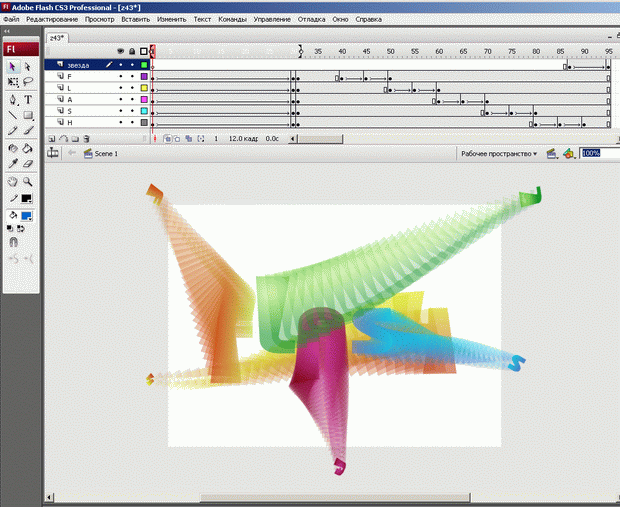Image resolution: width=620 pixels, height=507 pixels.
Task: Open Modify Onion Markers menu
Action: (x=201, y=139)
